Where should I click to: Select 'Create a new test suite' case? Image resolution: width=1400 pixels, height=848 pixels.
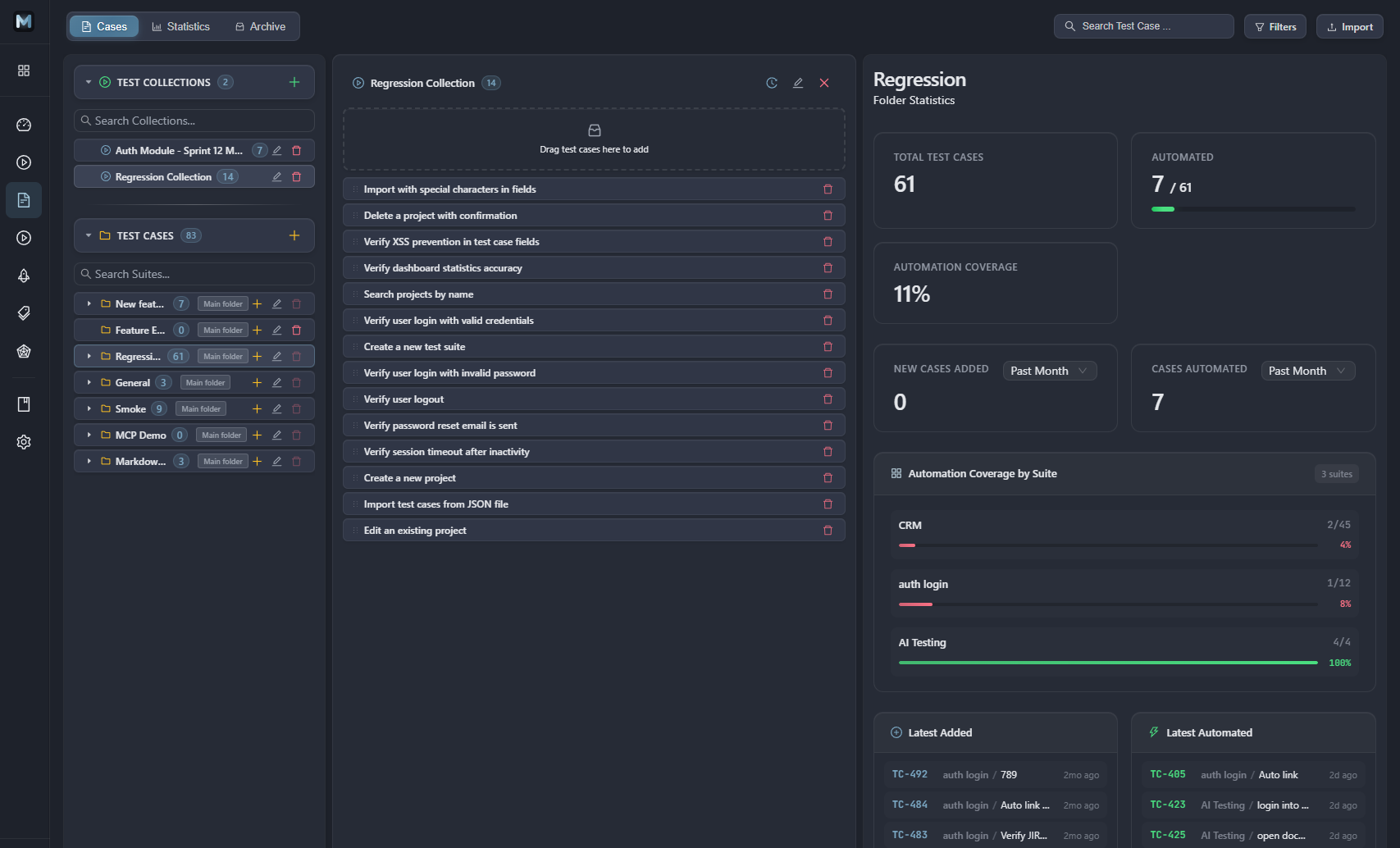[594, 347]
